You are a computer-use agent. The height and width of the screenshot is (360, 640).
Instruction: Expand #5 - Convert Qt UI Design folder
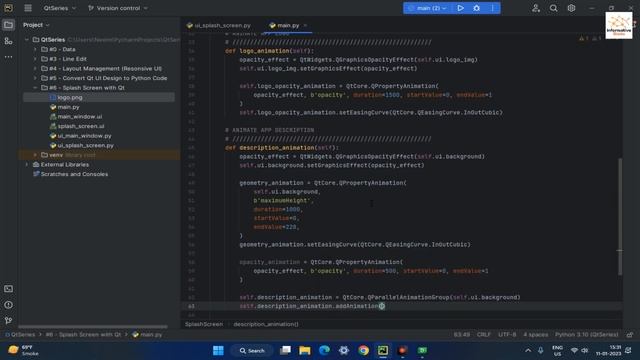[35, 78]
